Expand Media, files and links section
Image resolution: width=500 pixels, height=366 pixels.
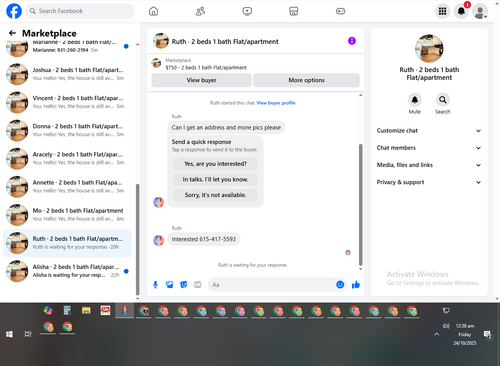point(429,165)
